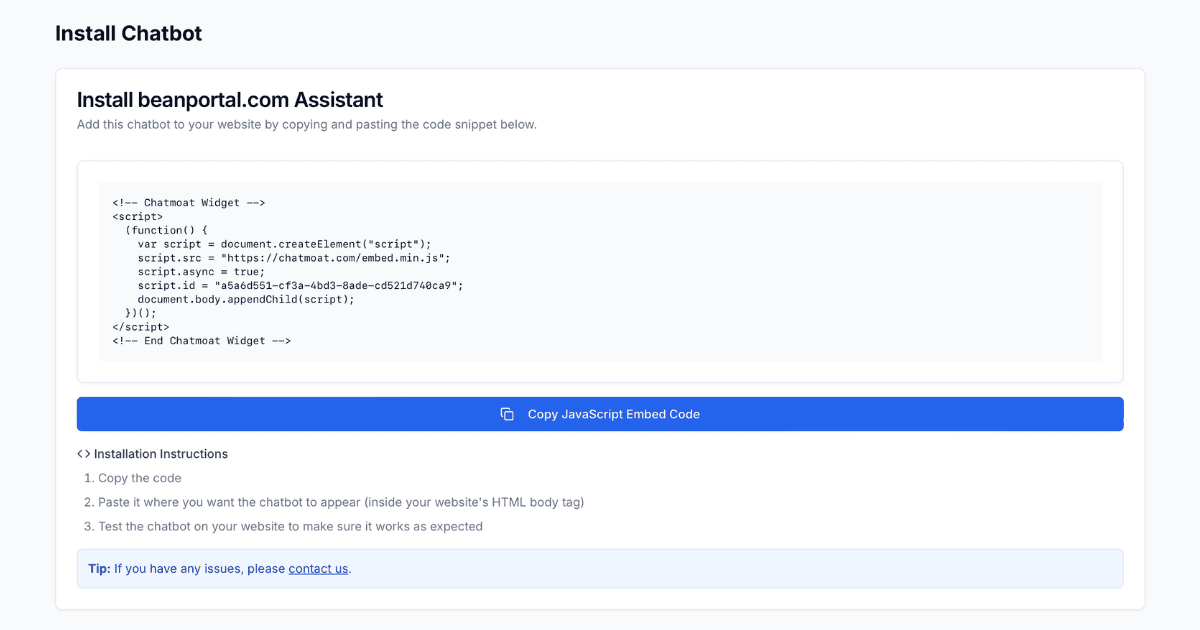Click the document.body.appendChild line
Image resolution: width=1200 pixels, height=630 pixels.
(x=246, y=299)
